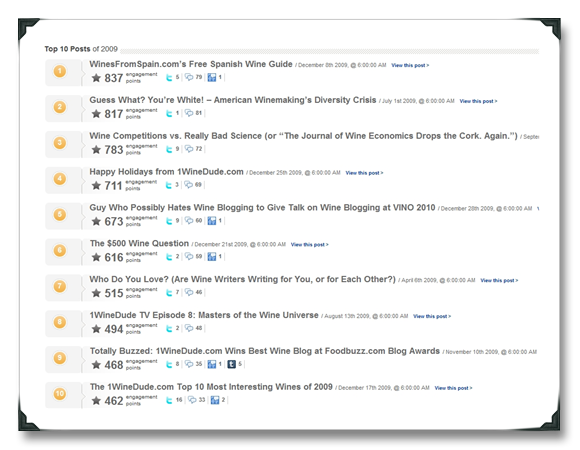Open the Totally Buzzed: 1WineDude.com Wins post title
The height and width of the screenshot is (450, 580).
[264, 351]
